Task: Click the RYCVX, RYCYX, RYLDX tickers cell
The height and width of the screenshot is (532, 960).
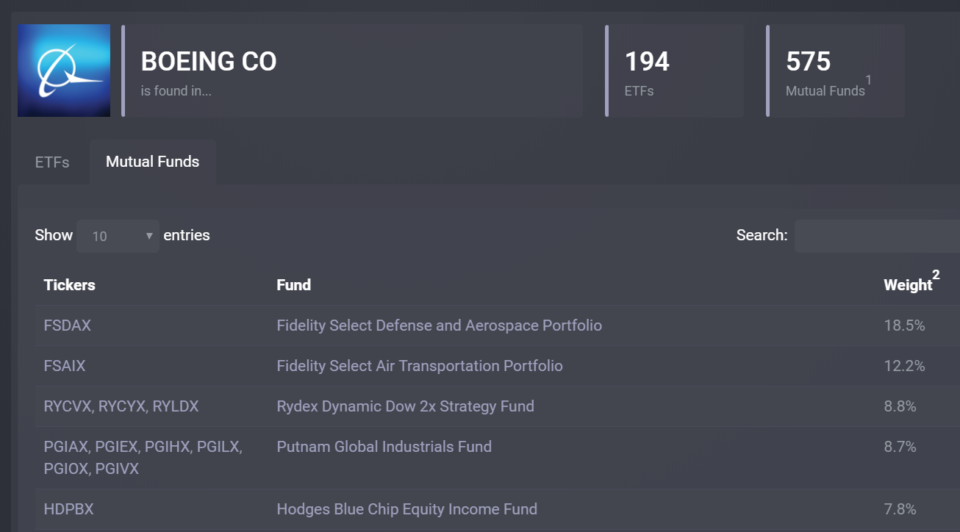Action: click(121, 406)
